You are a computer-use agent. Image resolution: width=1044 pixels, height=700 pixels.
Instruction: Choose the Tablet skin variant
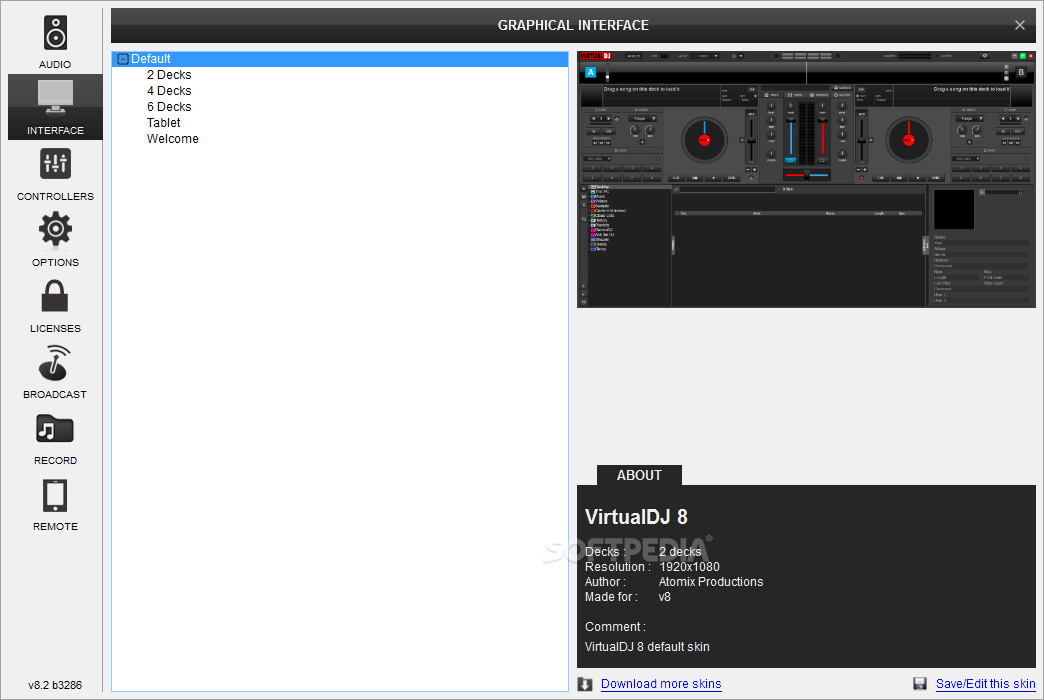pyautogui.click(x=164, y=123)
